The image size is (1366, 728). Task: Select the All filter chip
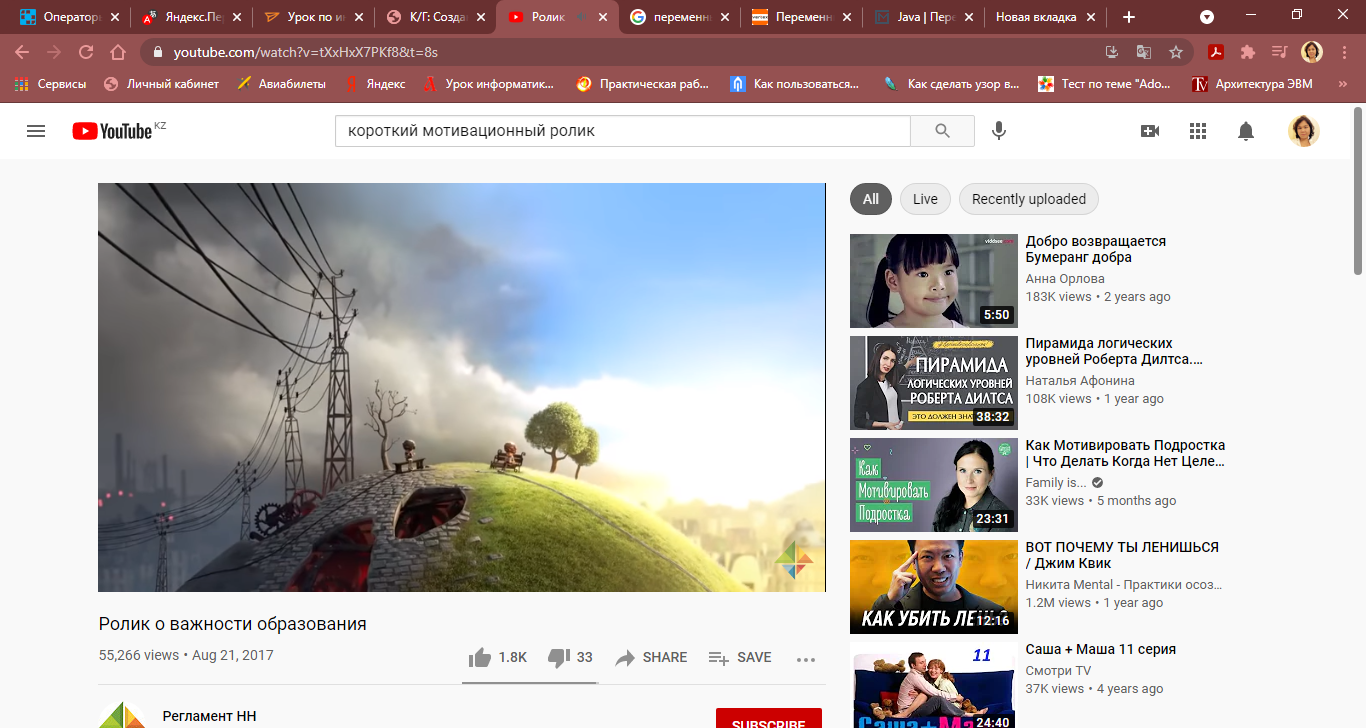point(871,199)
